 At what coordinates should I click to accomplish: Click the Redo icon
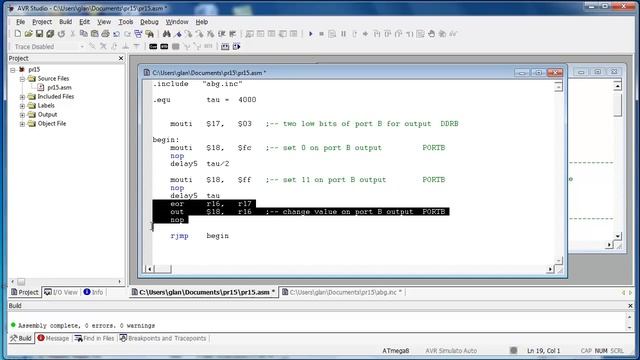(128, 34)
